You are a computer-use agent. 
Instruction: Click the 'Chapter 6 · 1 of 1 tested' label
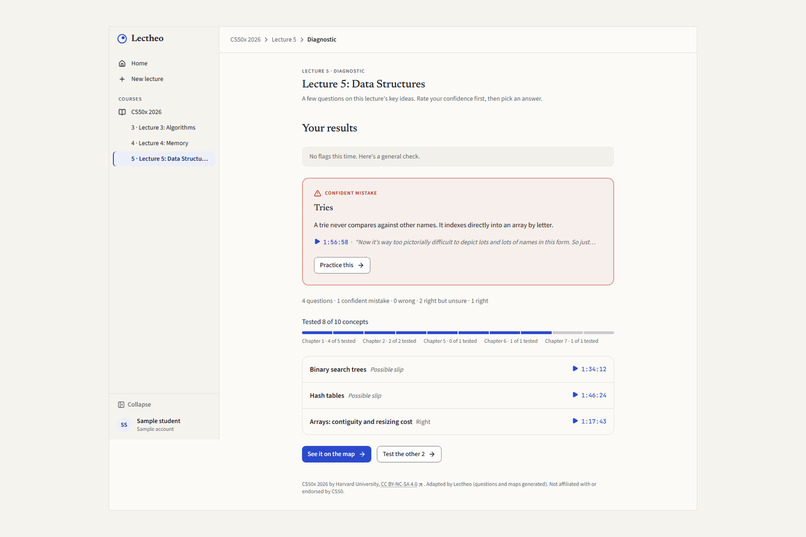pyautogui.click(x=510, y=341)
